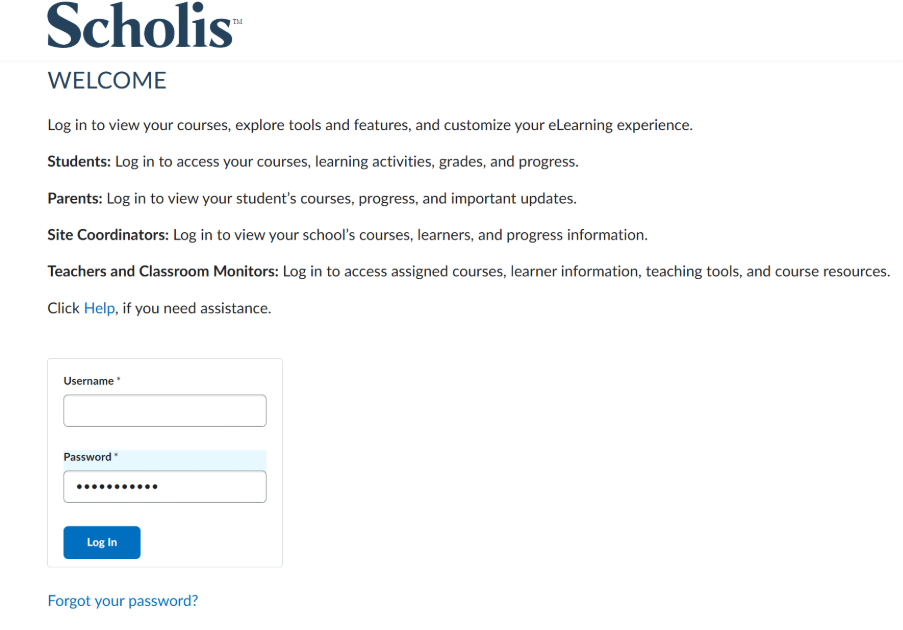Click the Password field label
The height and width of the screenshot is (630, 903).
(x=88, y=457)
